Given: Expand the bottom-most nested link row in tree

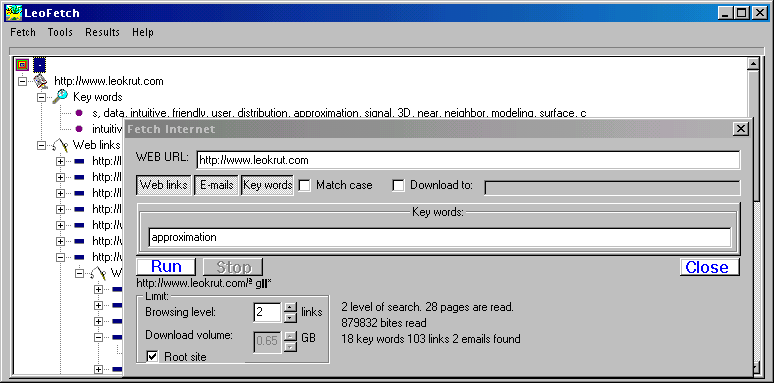Looking at the screenshot, I should (x=98, y=369).
